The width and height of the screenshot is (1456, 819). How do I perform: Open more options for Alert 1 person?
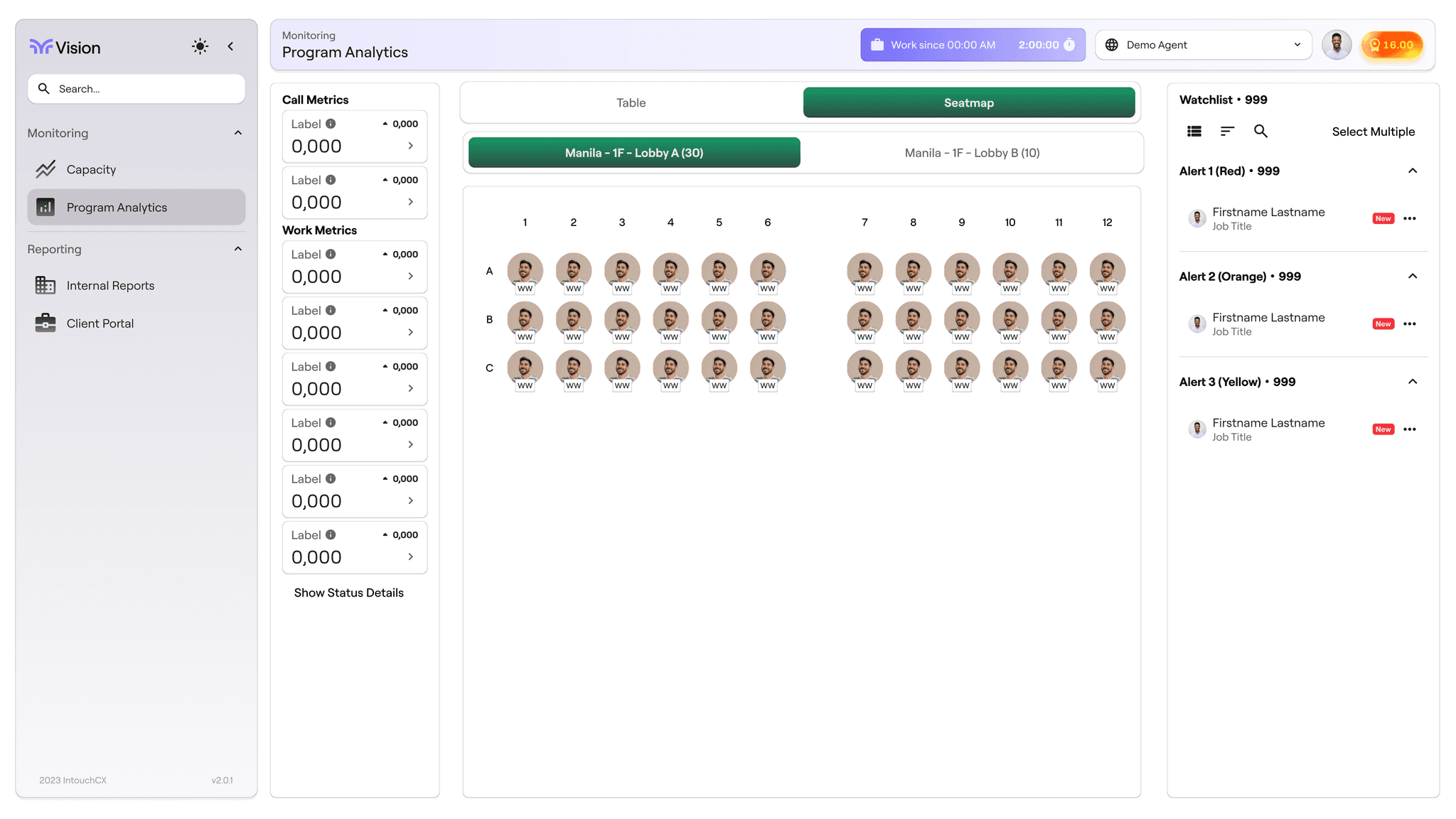tap(1410, 218)
